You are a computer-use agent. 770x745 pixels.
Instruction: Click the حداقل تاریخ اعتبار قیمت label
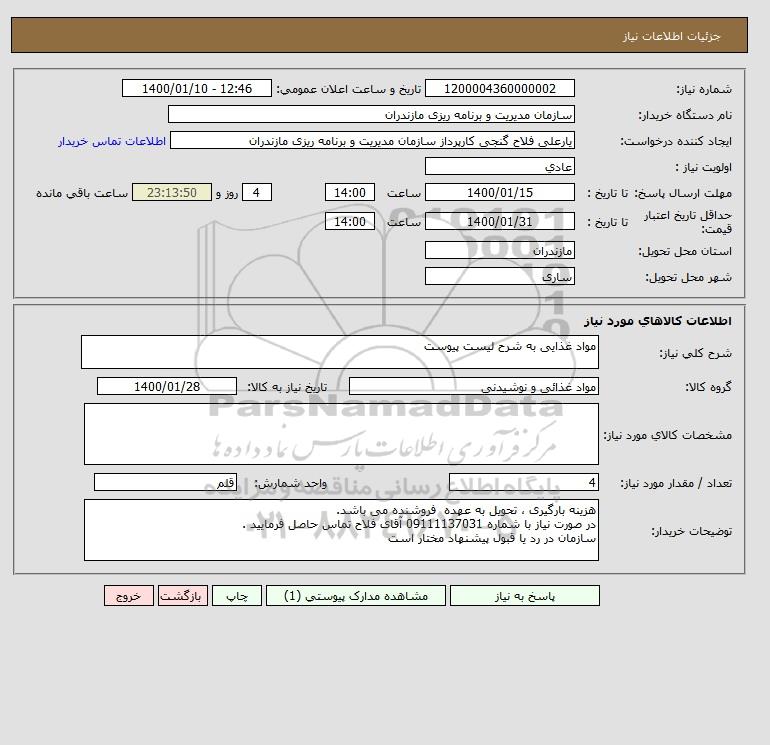tap(688, 222)
